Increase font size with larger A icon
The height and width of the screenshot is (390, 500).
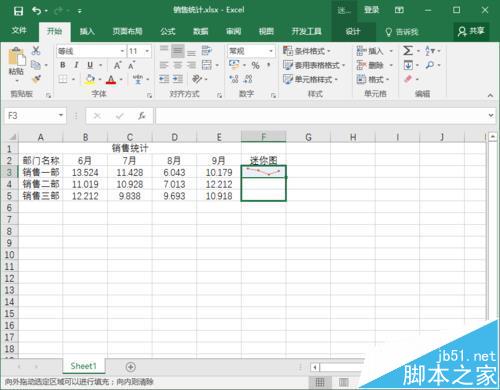(117, 65)
